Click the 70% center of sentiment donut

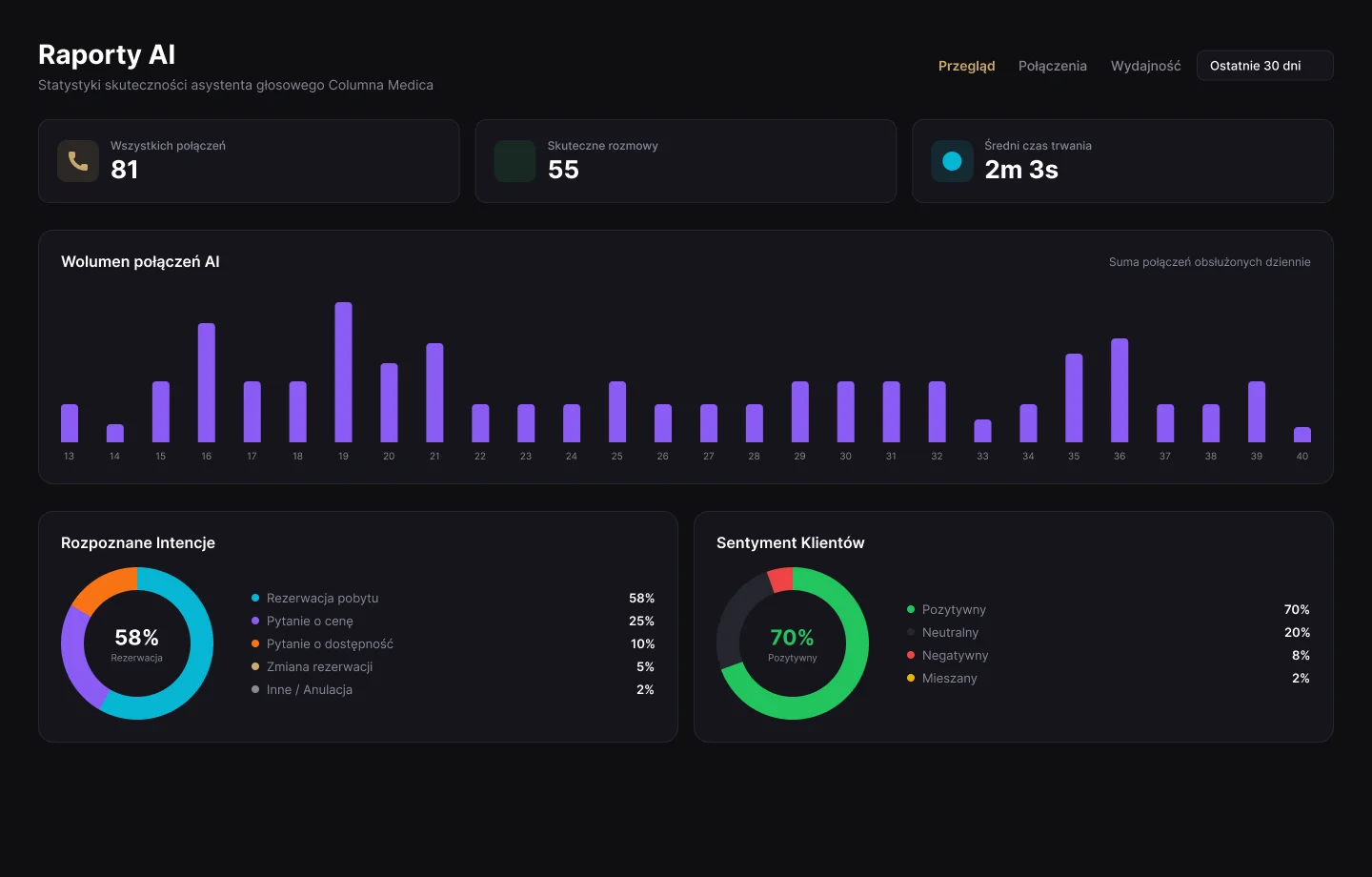792,638
